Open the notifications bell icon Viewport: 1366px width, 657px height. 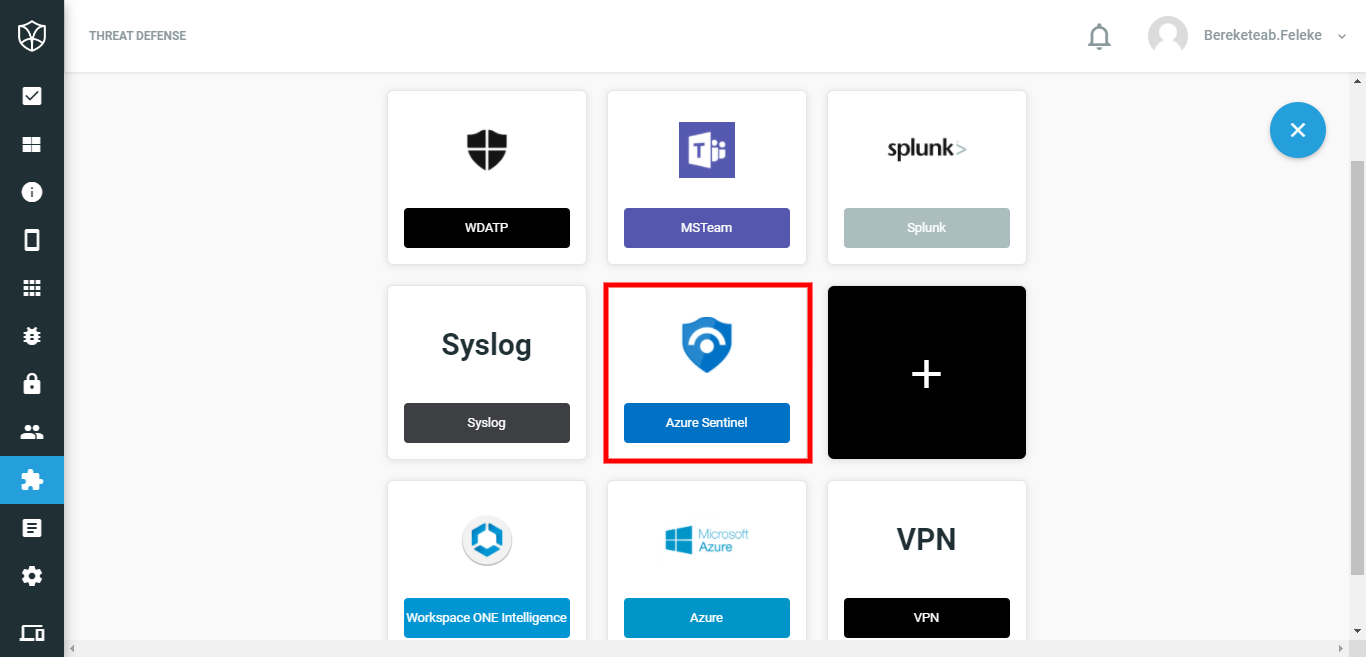[x=1099, y=37]
